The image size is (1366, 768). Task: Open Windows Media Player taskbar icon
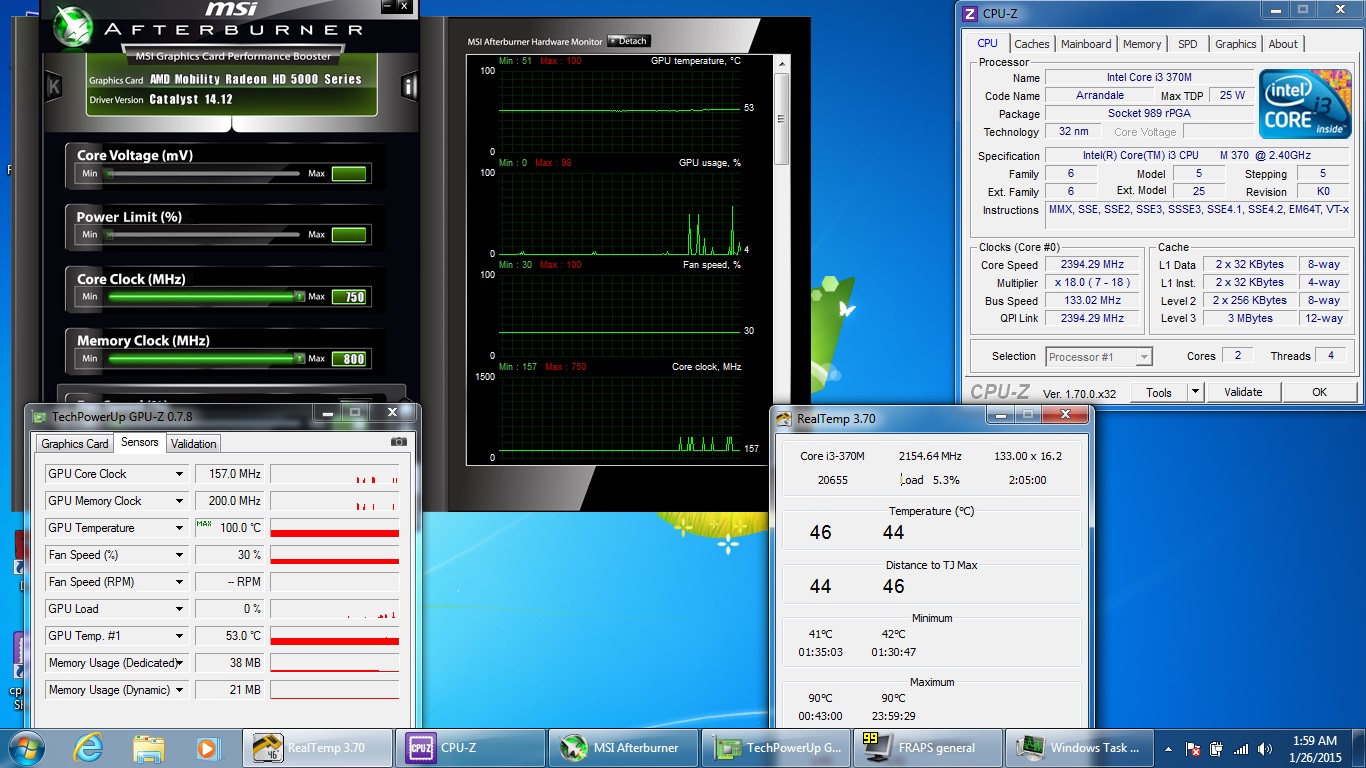[x=207, y=748]
